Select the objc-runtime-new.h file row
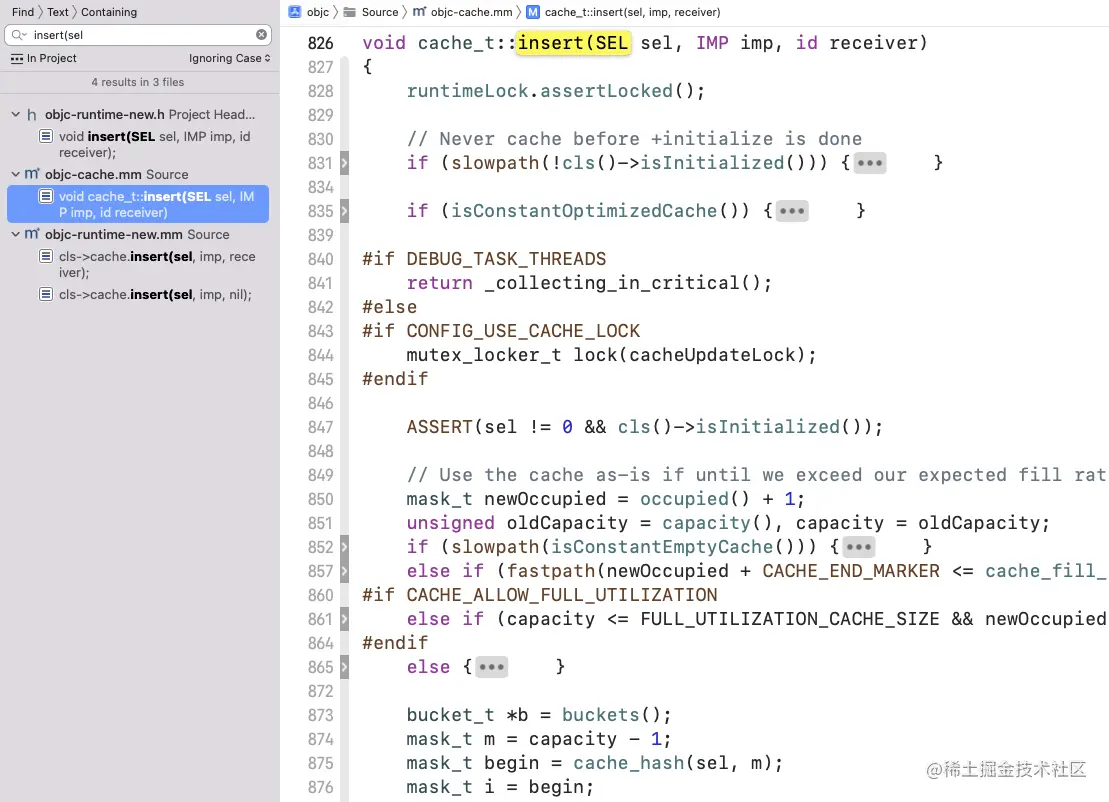Viewport: 1109px width, 802px height. click(139, 115)
